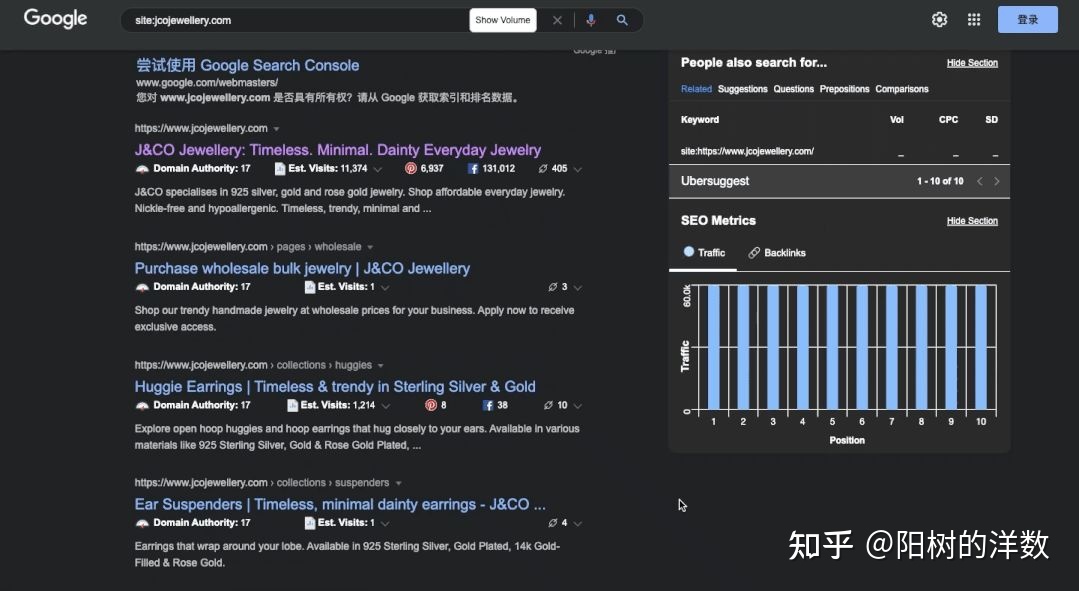This screenshot has height=591, width=1079.
Task: Click the Pinterest icon showing 6,937
Action: coord(411,169)
